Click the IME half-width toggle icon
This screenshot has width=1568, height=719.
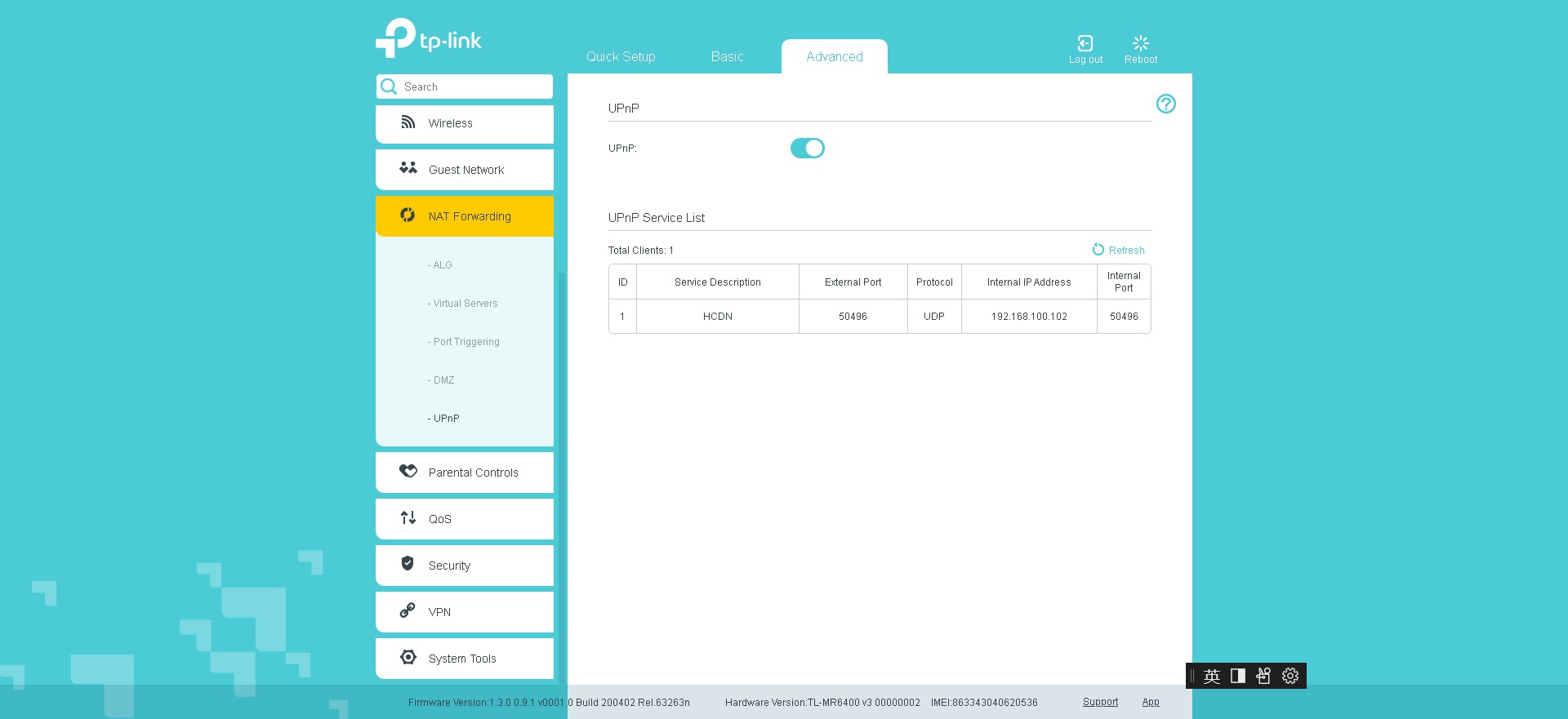click(x=1238, y=676)
